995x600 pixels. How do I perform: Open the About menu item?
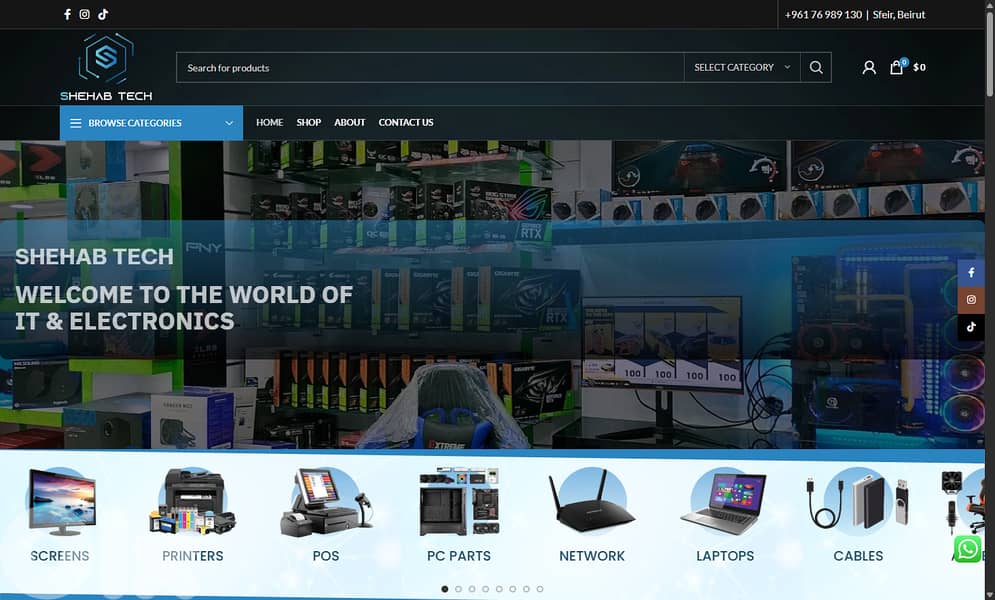[x=350, y=122]
